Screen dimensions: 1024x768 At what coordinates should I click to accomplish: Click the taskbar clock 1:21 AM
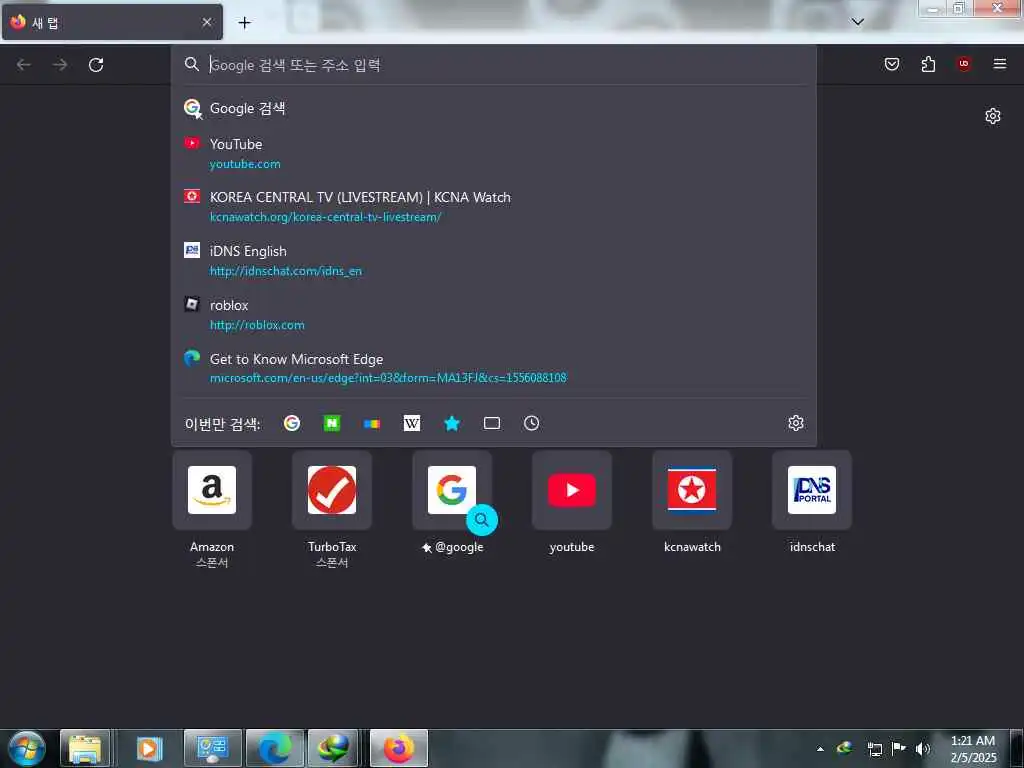point(973,741)
